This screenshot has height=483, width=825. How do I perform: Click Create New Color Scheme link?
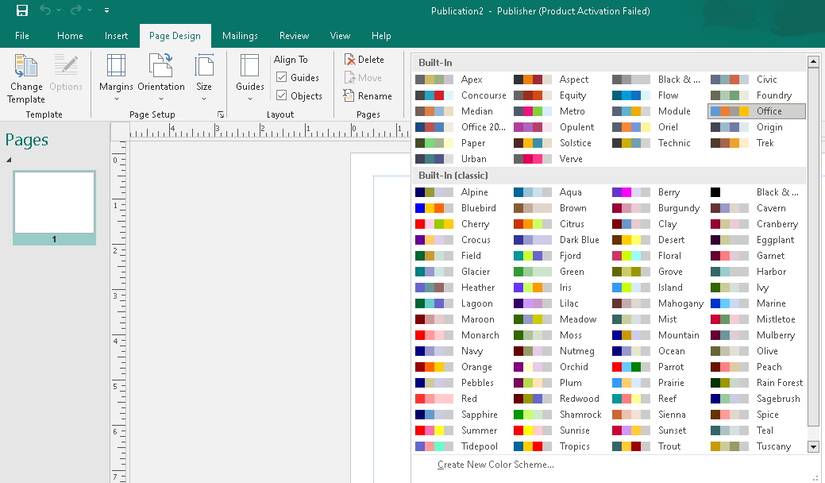[496, 465]
